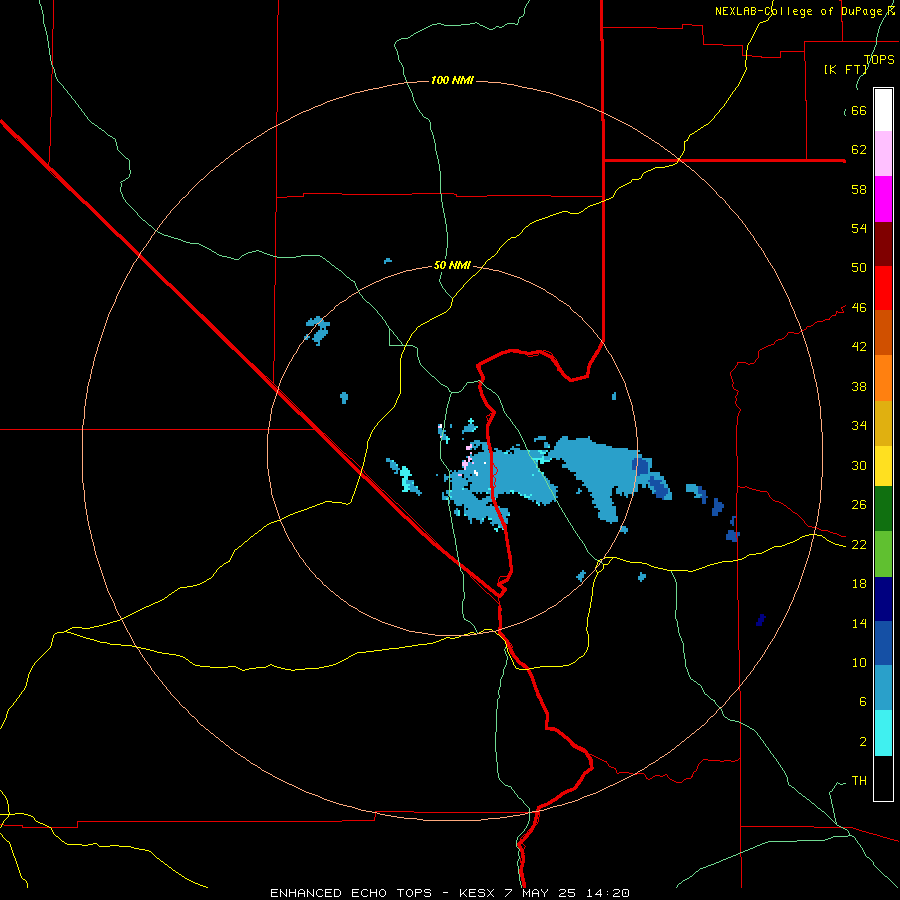Click the magenta legend swatch
This screenshot has width=900, height=900.
883,199
